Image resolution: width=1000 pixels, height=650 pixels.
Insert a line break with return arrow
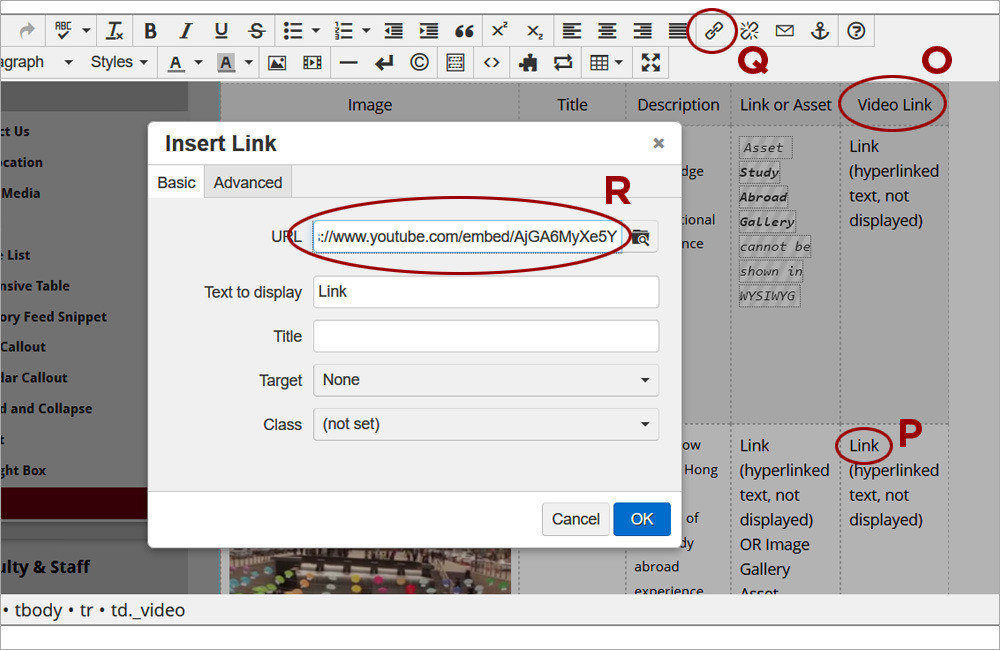click(x=384, y=63)
